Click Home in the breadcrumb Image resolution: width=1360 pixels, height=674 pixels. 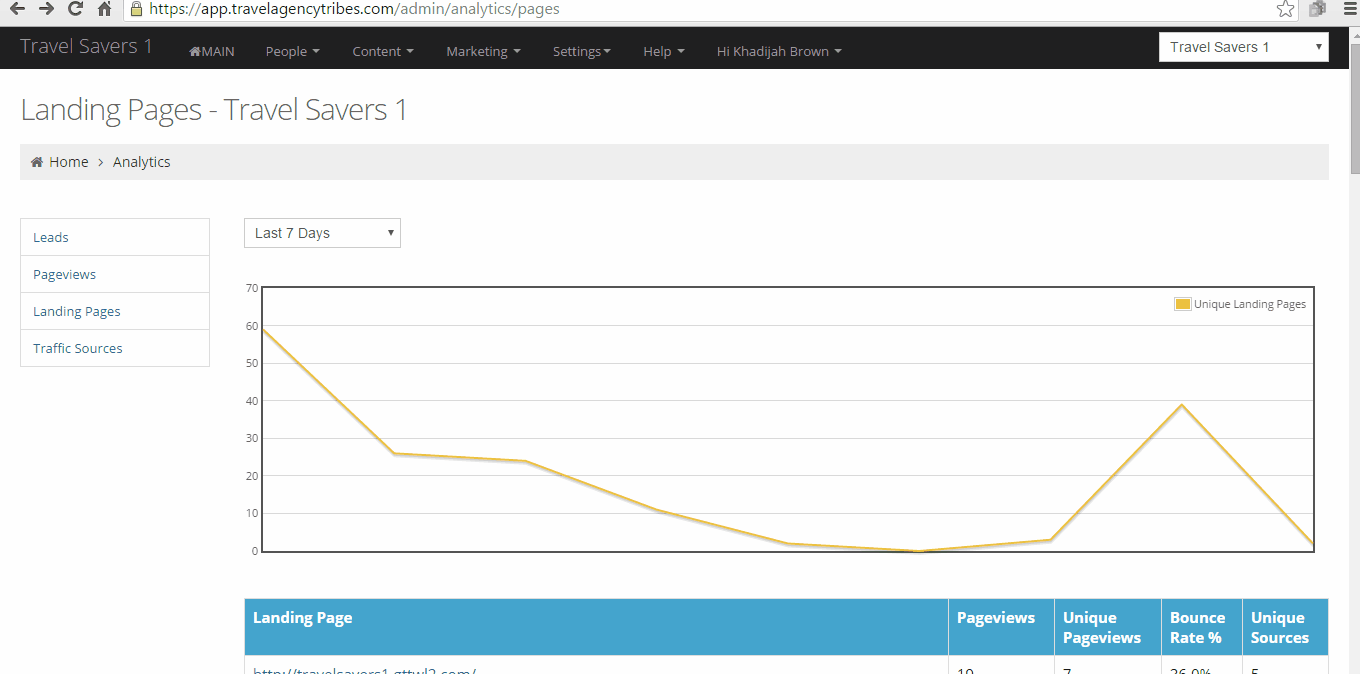tap(68, 162)
